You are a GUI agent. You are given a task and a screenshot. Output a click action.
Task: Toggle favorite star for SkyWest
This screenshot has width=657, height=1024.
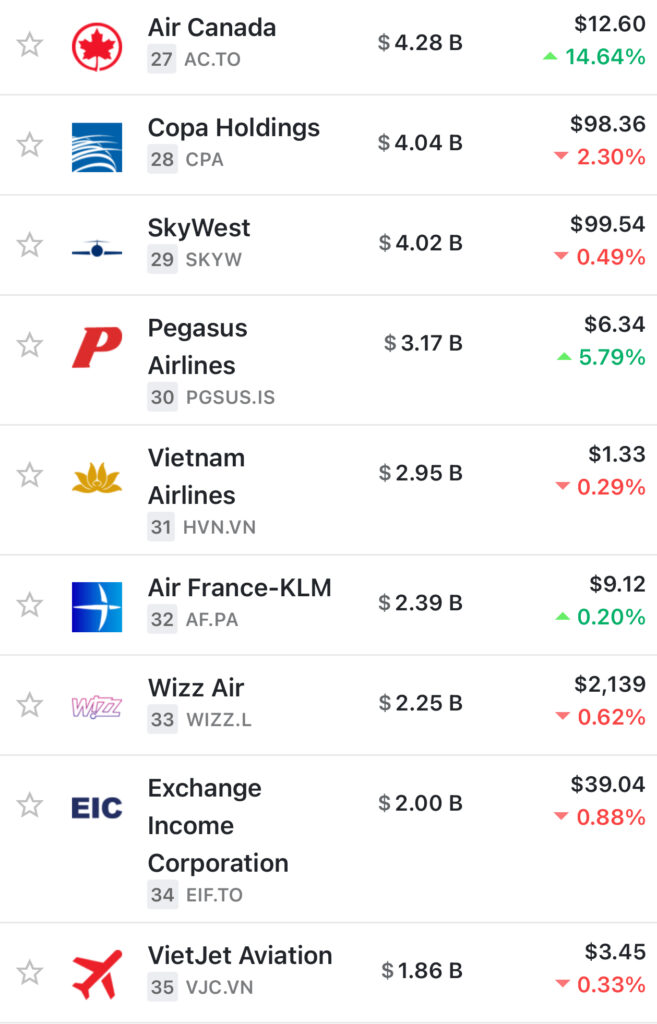pos(29,245)
